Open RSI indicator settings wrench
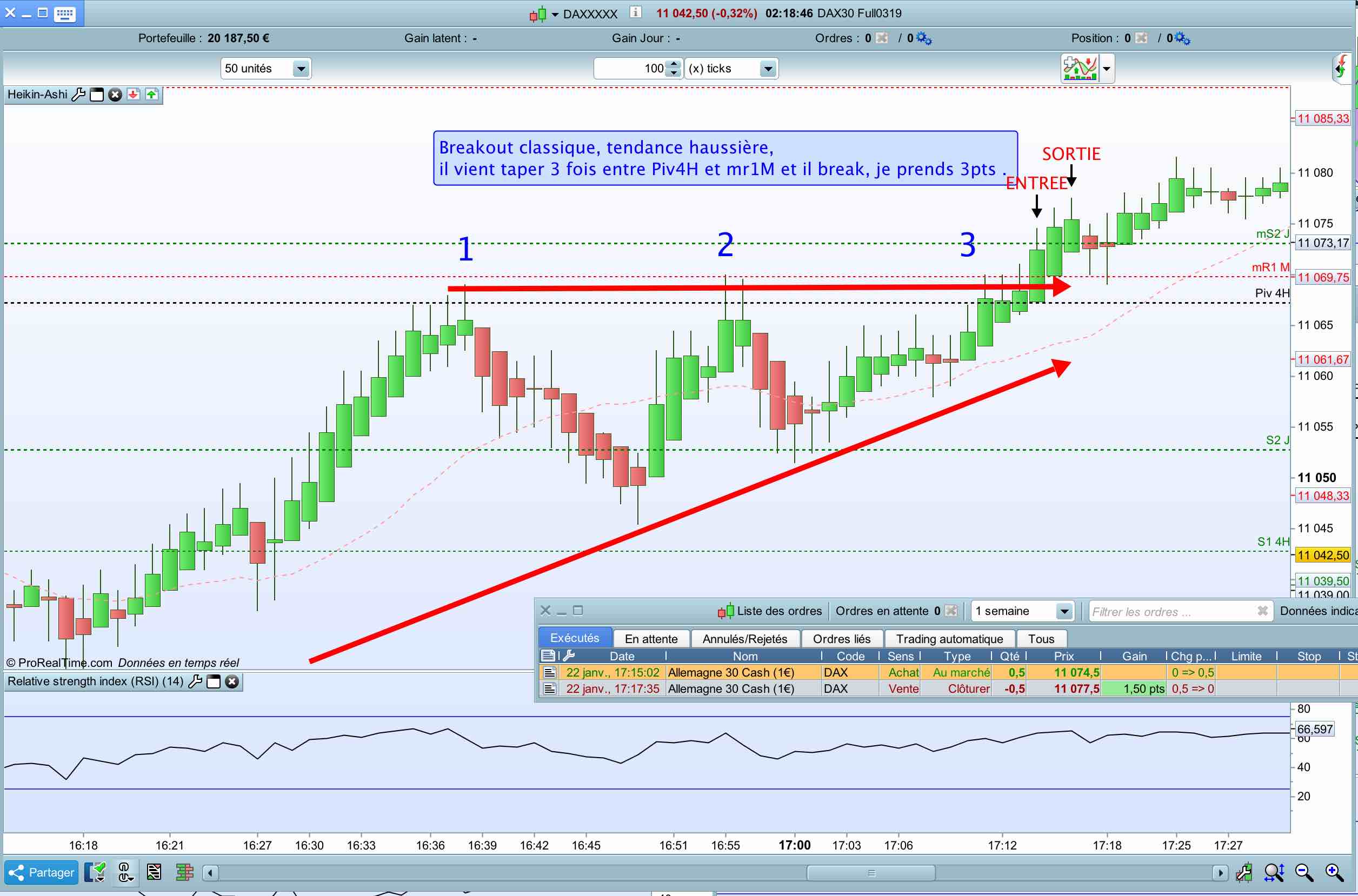 195,681
